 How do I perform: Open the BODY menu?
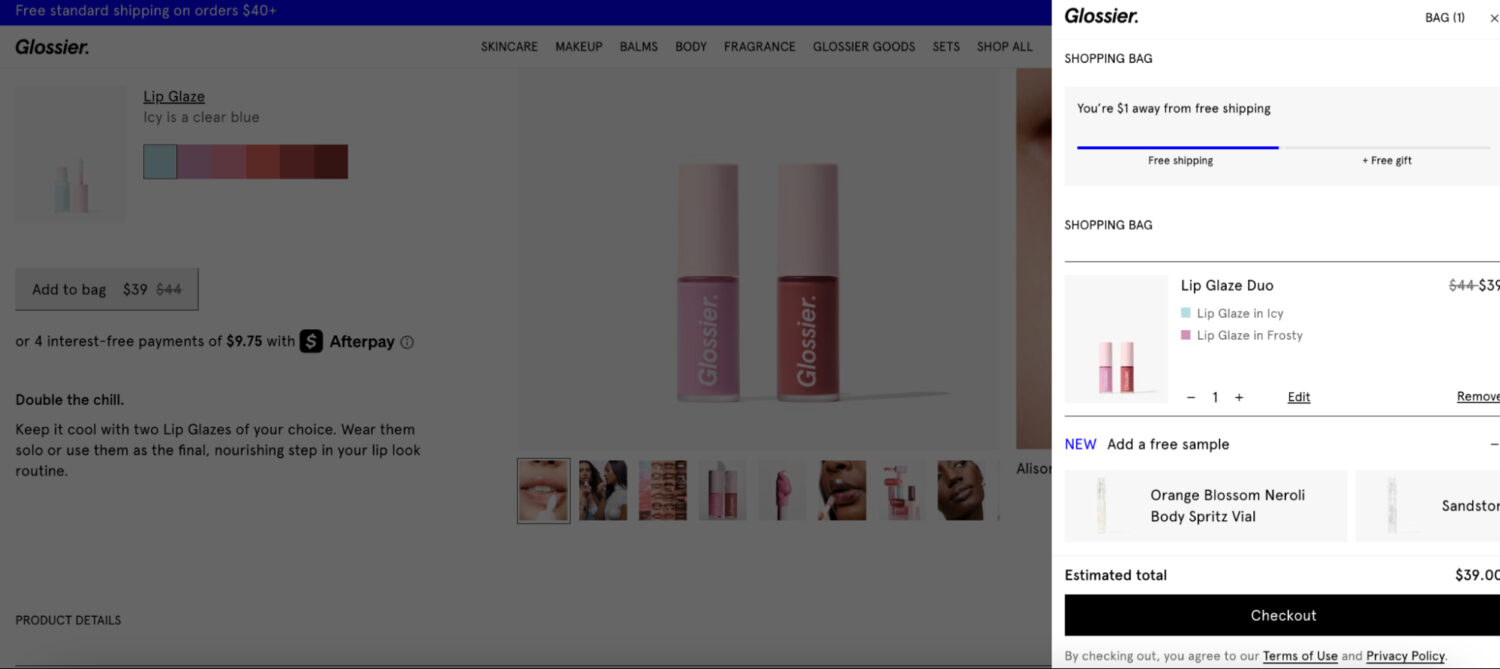(x=691, y=47)
